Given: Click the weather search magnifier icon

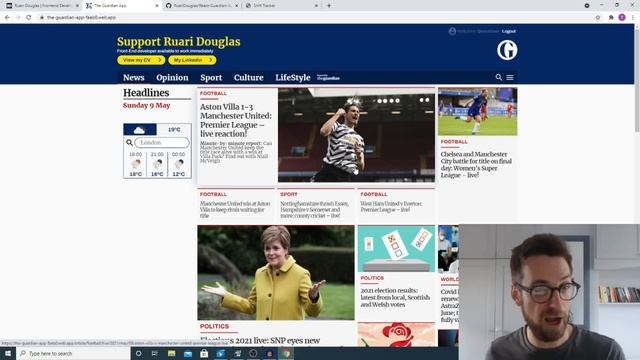Looking at the screenshot, I should pyautogui.click(x=129, y=142).
